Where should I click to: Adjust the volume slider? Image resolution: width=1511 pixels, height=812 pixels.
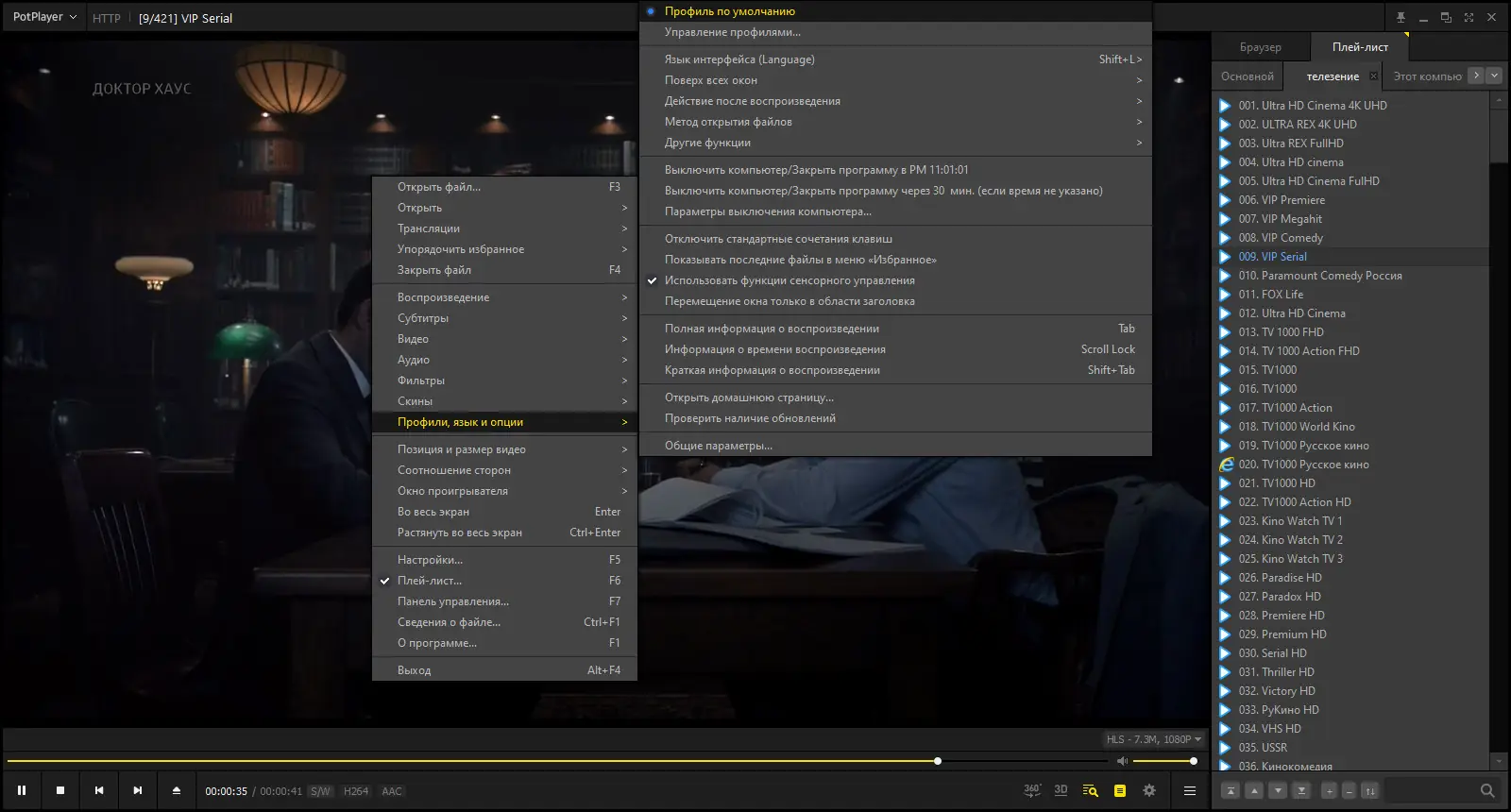click(x=1163, y=761)
